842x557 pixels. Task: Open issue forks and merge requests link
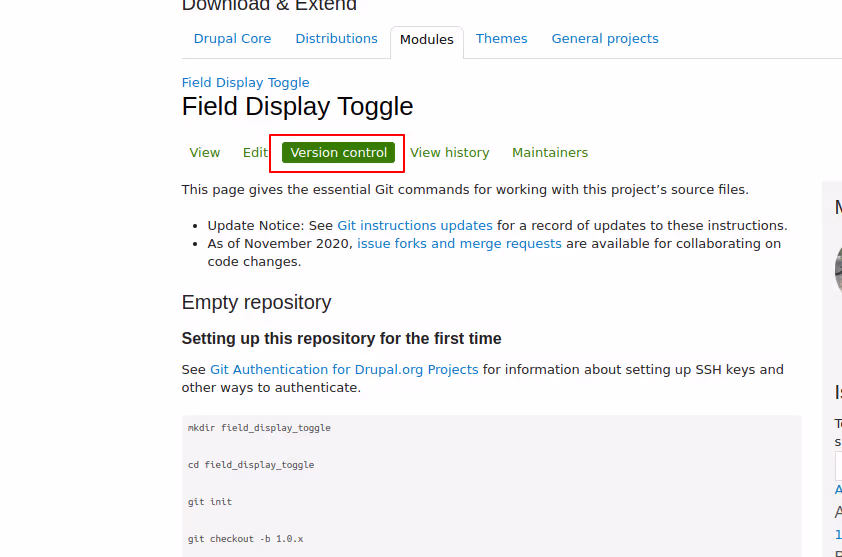[x=459, y=244]
